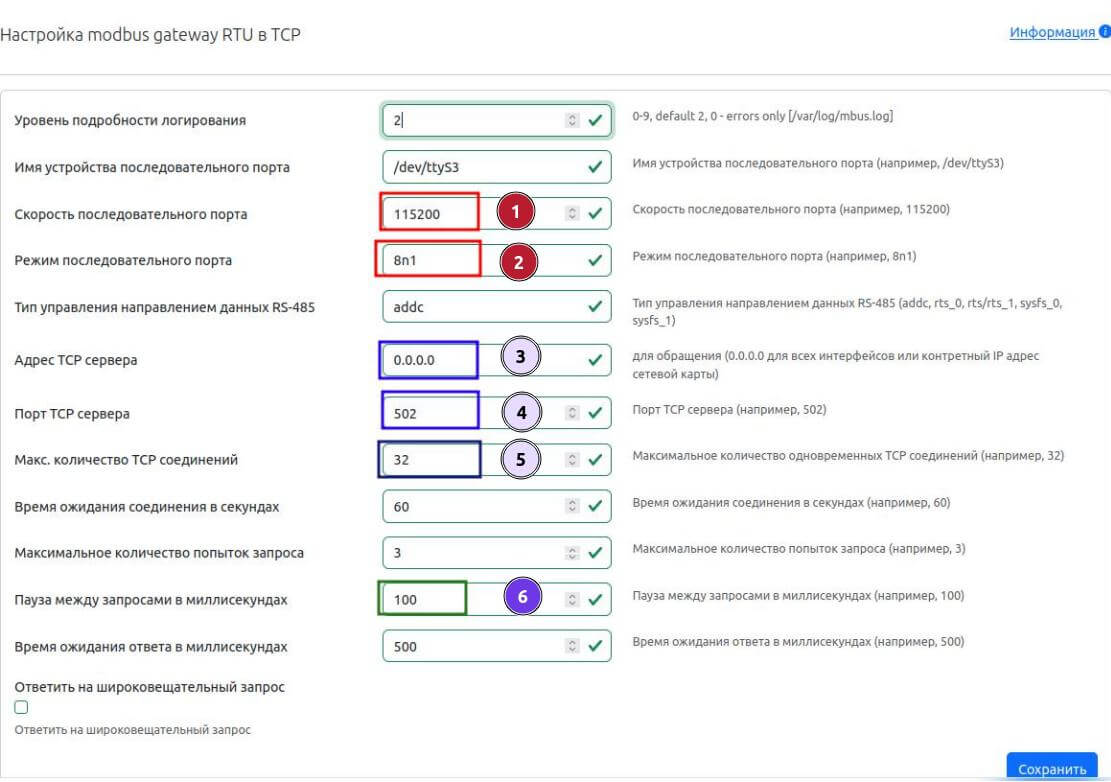This screenshot has width=1111, height=782.
Task: Click spinner arrows on max request retries field
Action: (572, 552)
